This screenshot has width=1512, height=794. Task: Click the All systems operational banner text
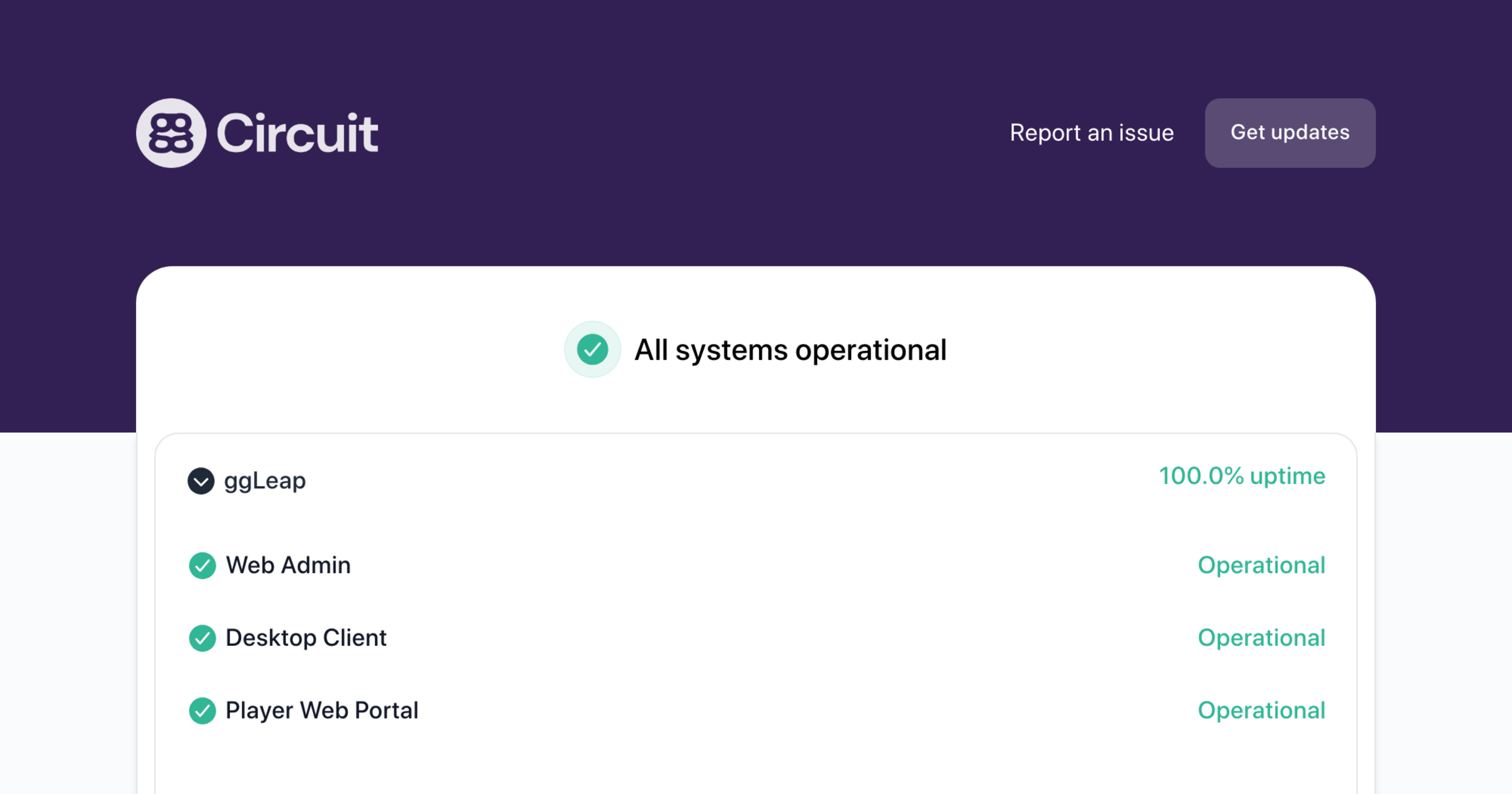pos(791,350)
